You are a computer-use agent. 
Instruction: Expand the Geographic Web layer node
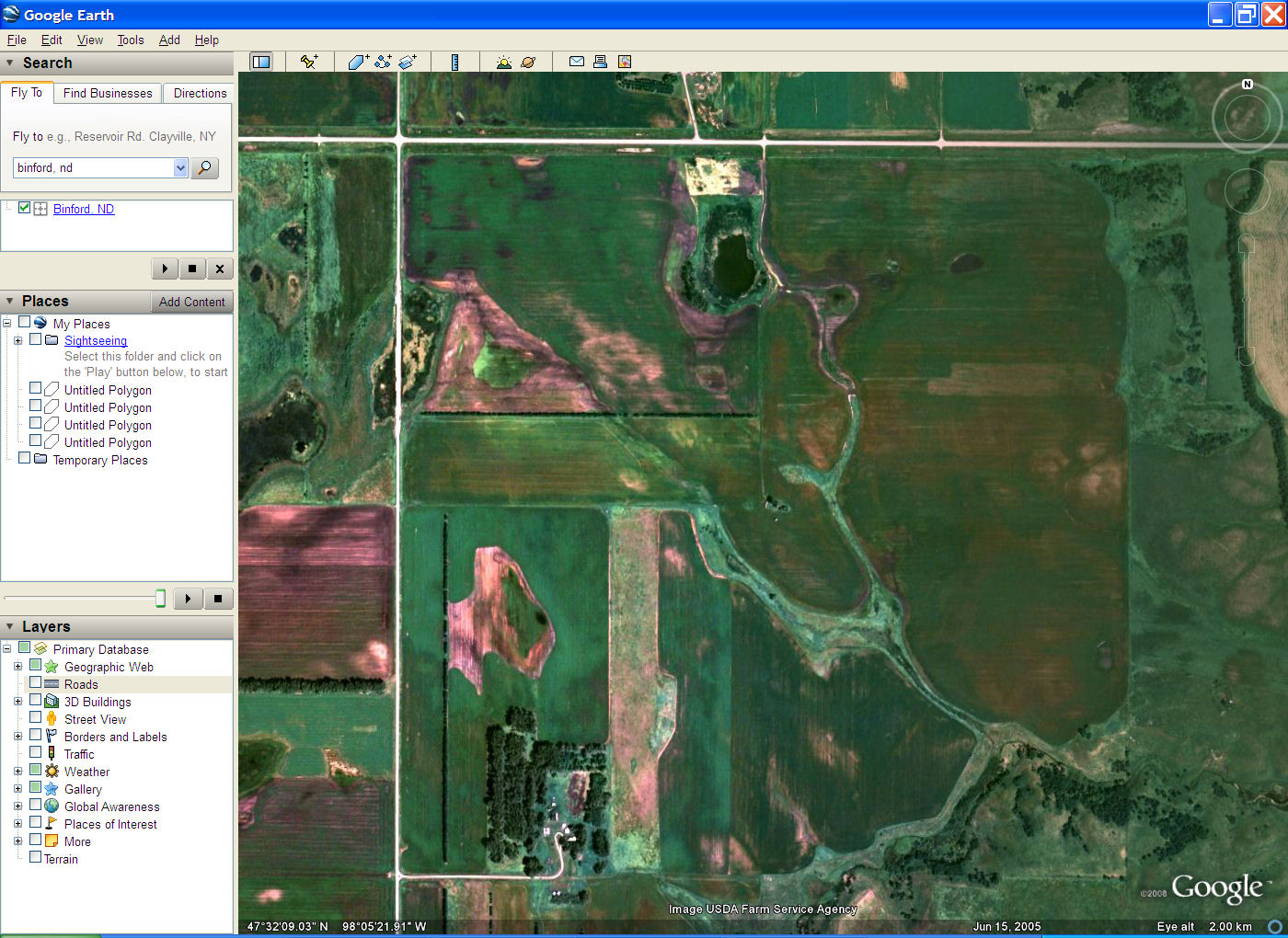click(x=17, y=667)
